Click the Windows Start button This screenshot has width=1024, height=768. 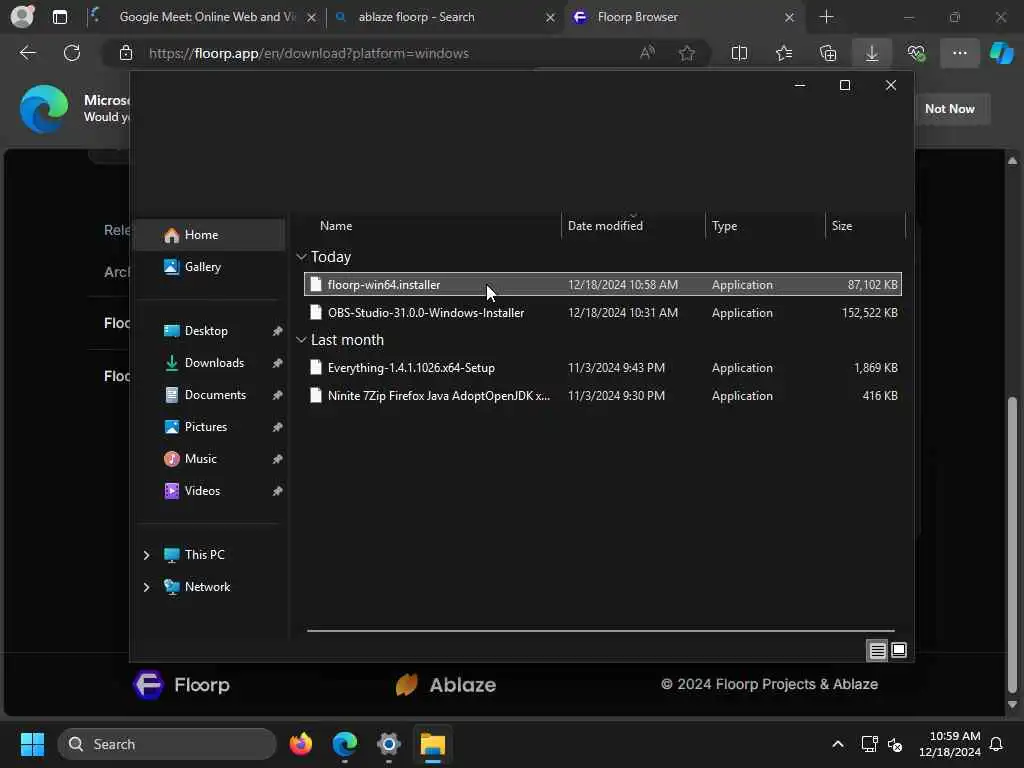pyautogui.click(x=32, y=744)
